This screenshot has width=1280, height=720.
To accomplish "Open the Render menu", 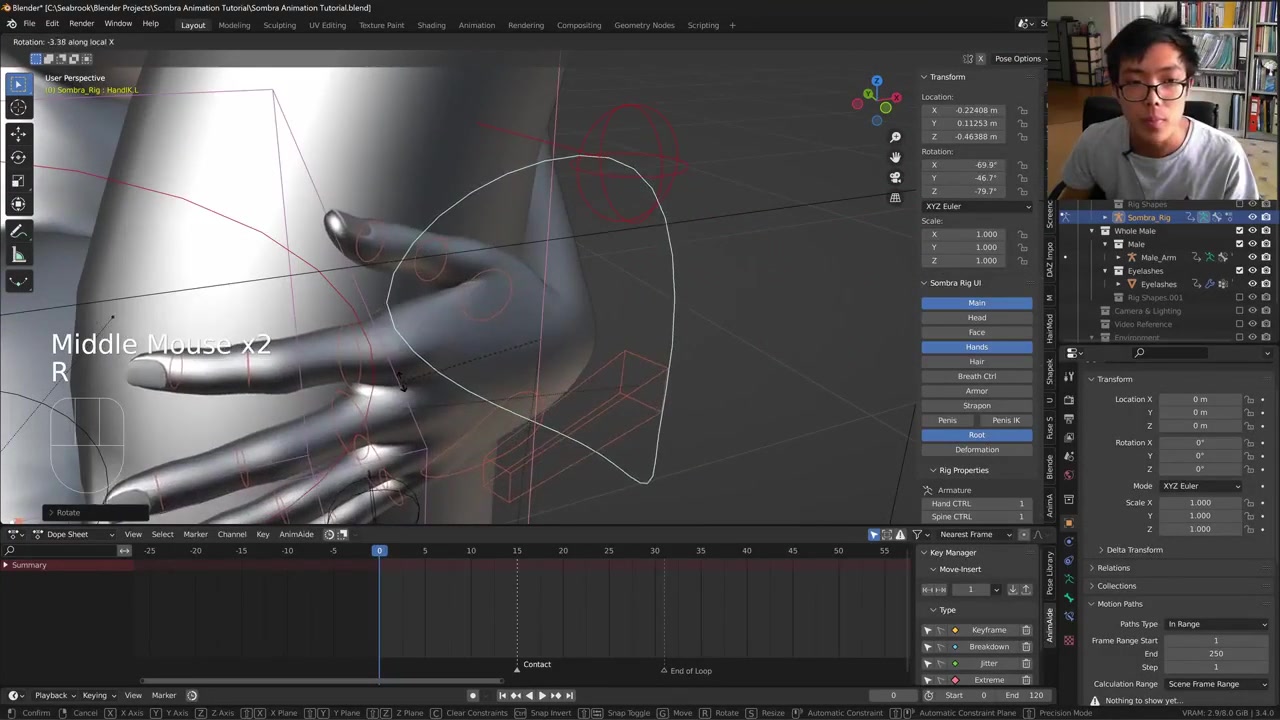I will pyautogui.click(x=81, y=24).
